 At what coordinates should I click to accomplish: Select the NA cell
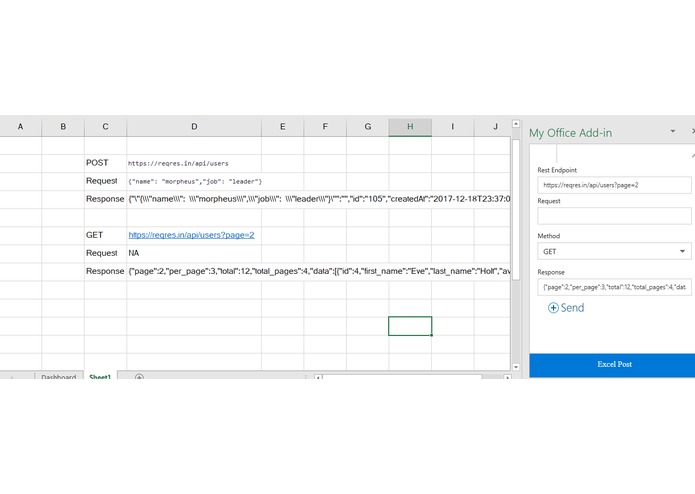(194, 253)
